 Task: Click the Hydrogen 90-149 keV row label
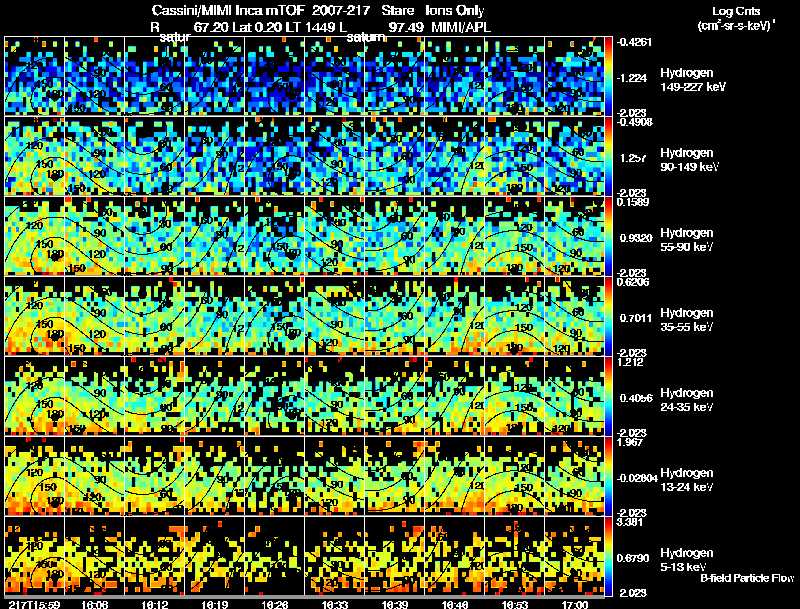689,160
